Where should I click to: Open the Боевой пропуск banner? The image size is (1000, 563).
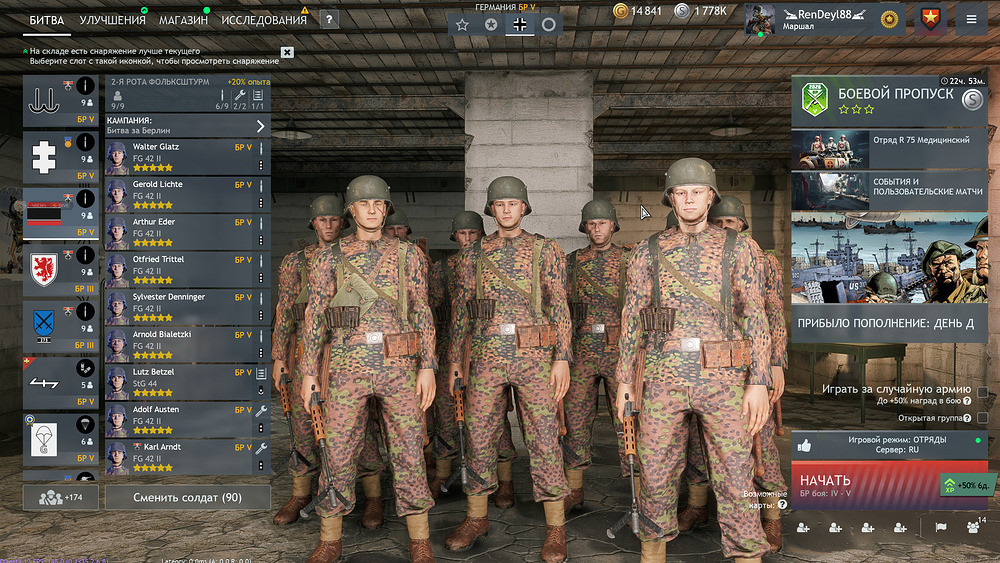(x=890, y=101)
